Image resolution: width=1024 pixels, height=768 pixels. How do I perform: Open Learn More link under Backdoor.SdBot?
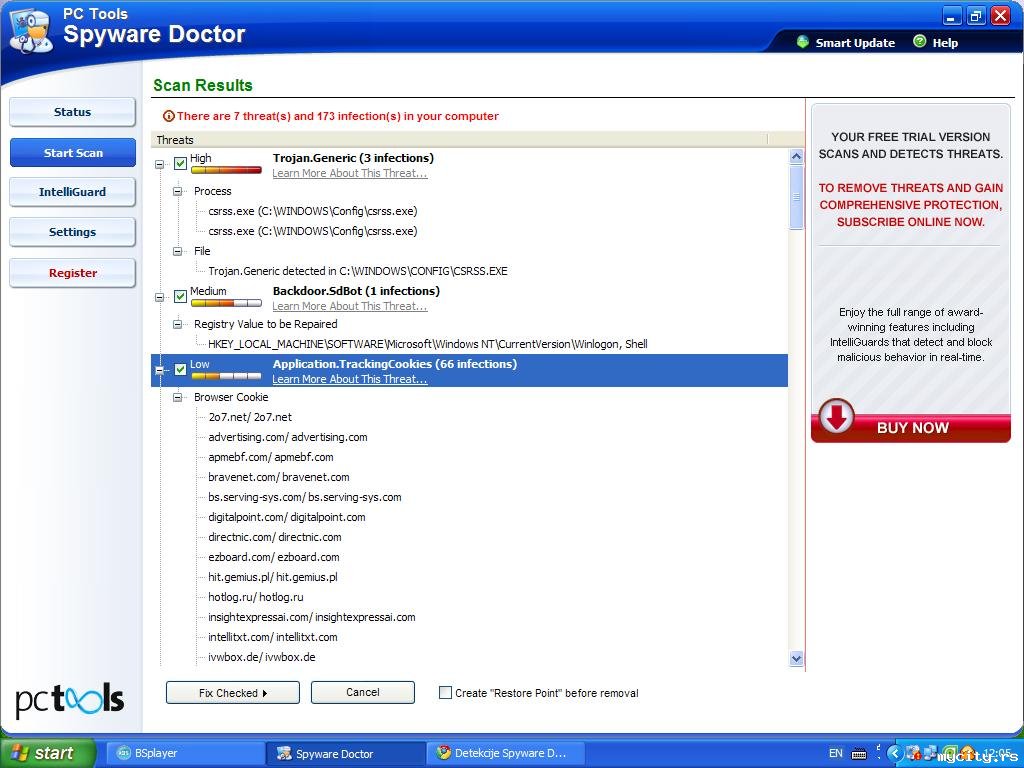point(350,306)
